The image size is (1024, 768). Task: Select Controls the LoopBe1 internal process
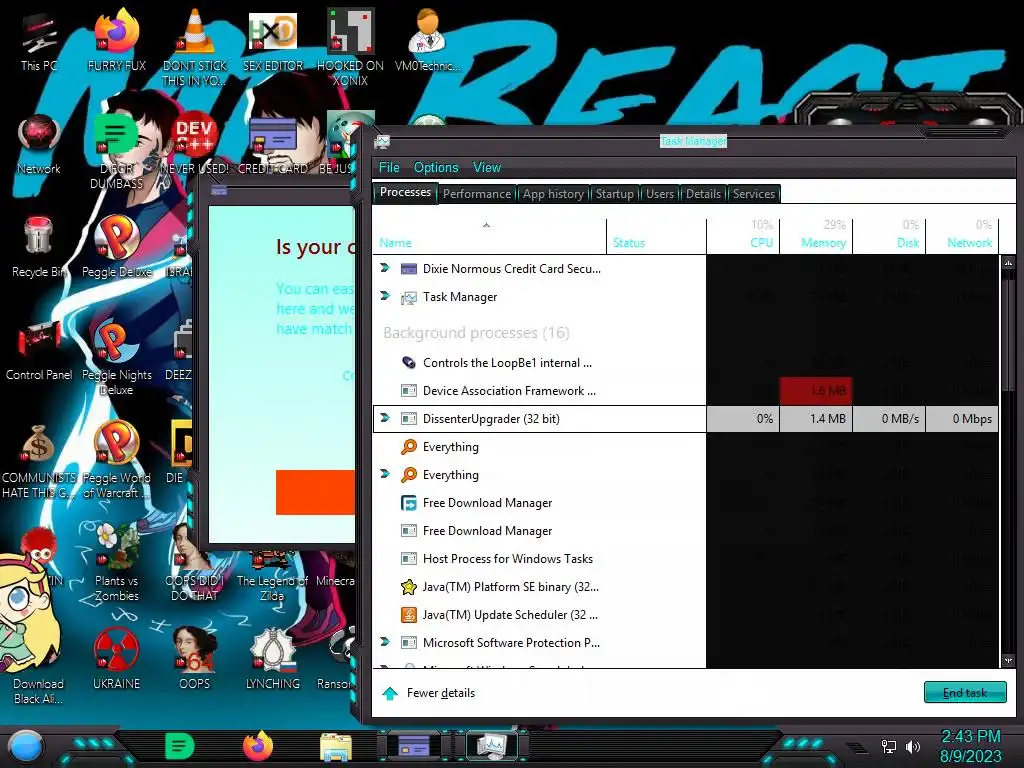(686, 362)
